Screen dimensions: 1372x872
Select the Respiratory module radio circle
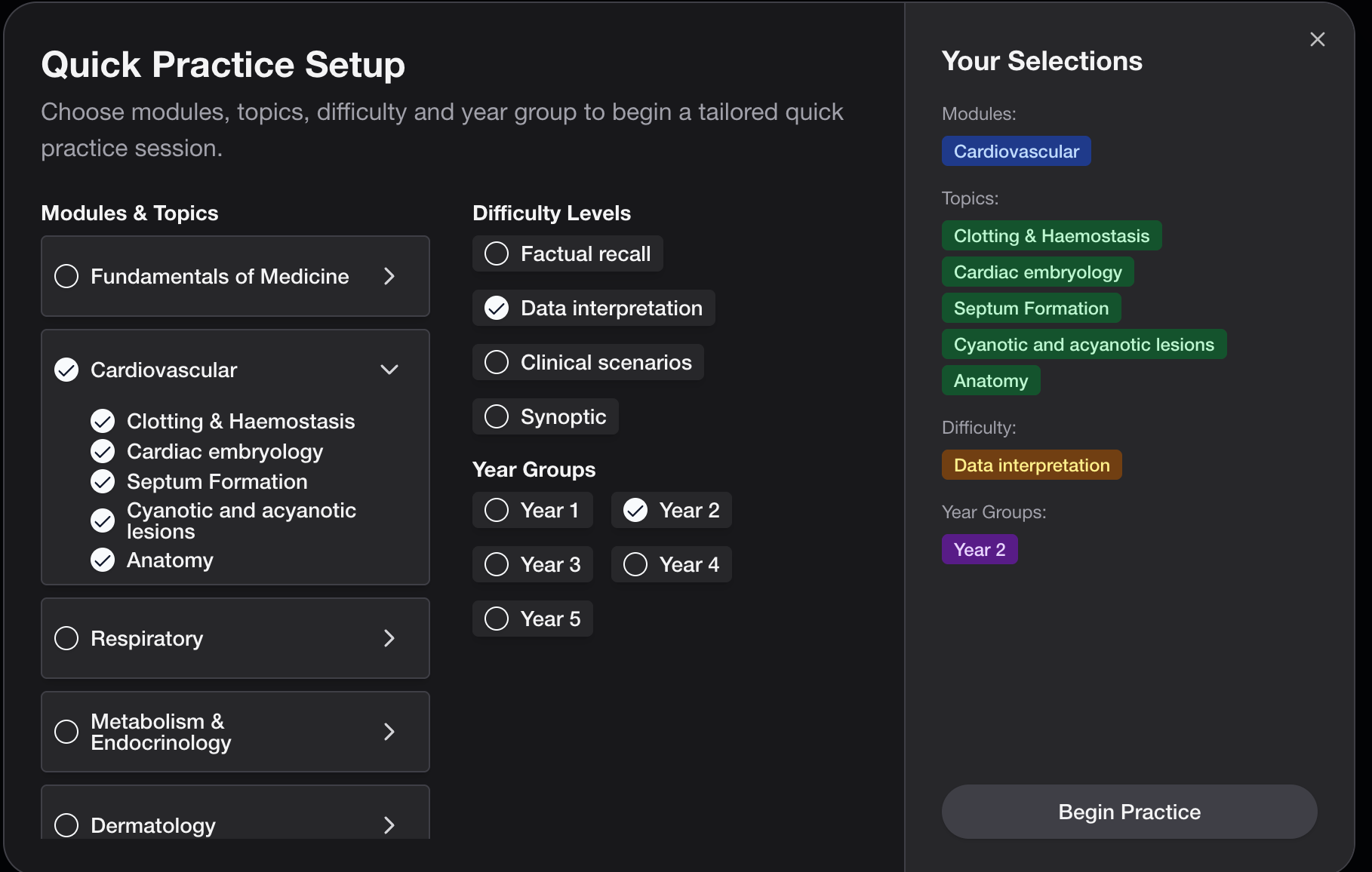click(66, 638)
